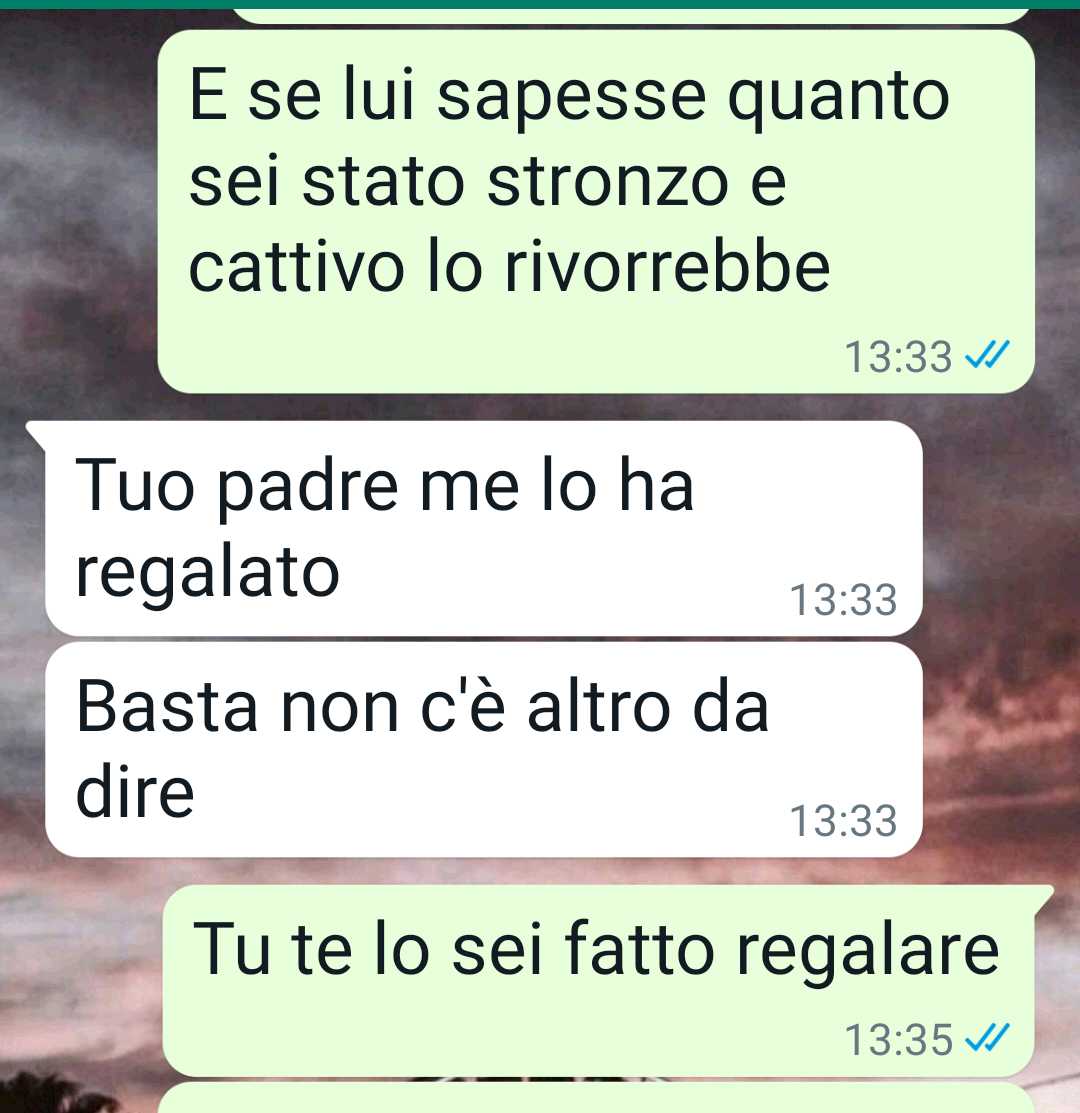The height and width of the screenshot is (1113, 1080).
Task: Tap the "Basta non c'è altro da dire" message
Action: (484, 750)
